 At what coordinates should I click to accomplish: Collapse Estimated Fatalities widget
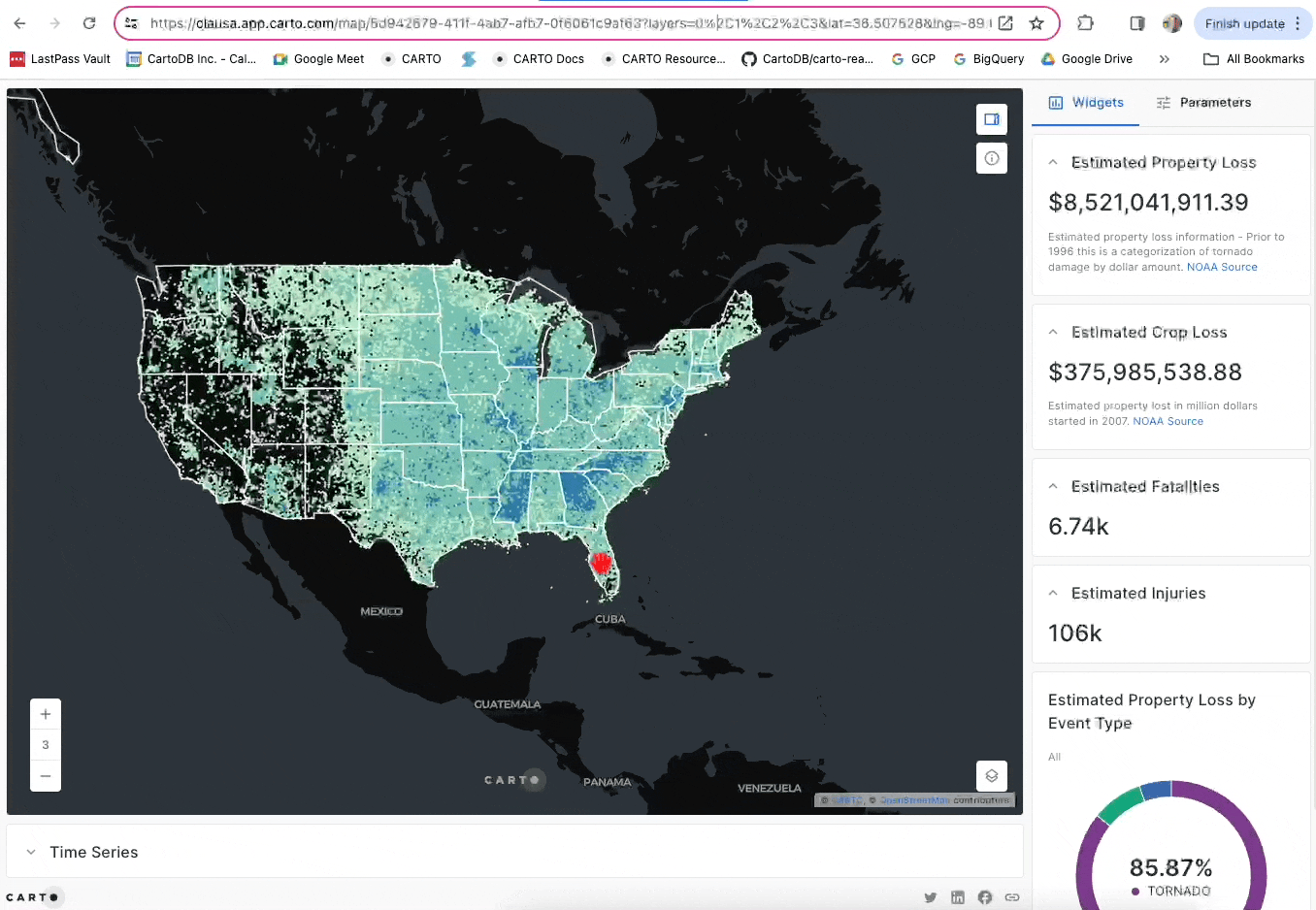pos(1053,487)
